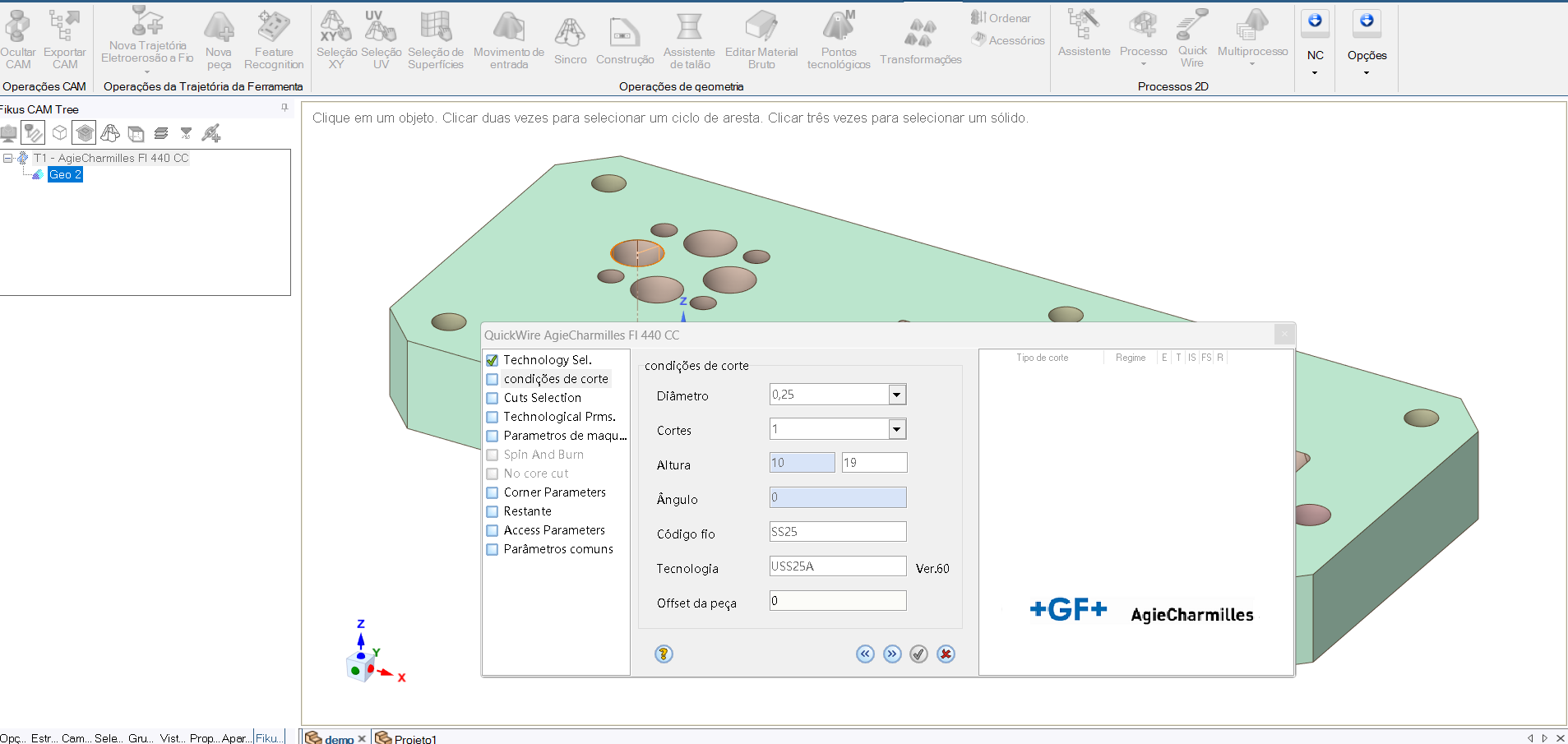
Task: Click the Código fio input field
Action: tap(837, 532)
